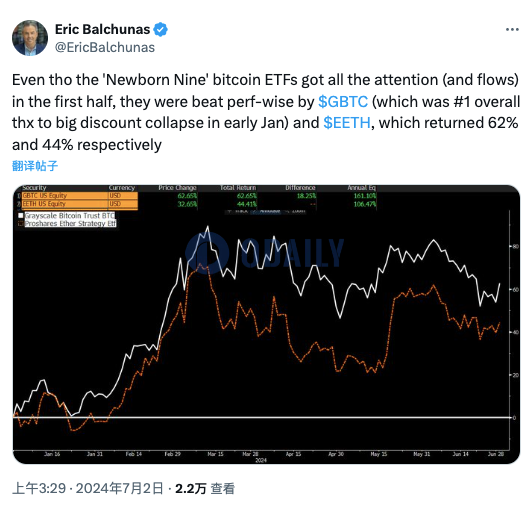Toggle Proshares Ether Strategy legend marker
Viewport: 530px width, 507px height.
tap(21, 223)
